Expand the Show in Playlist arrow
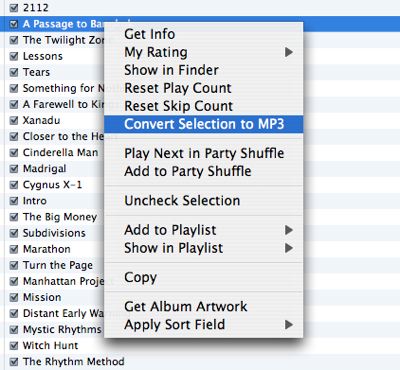 coord(289,248)
